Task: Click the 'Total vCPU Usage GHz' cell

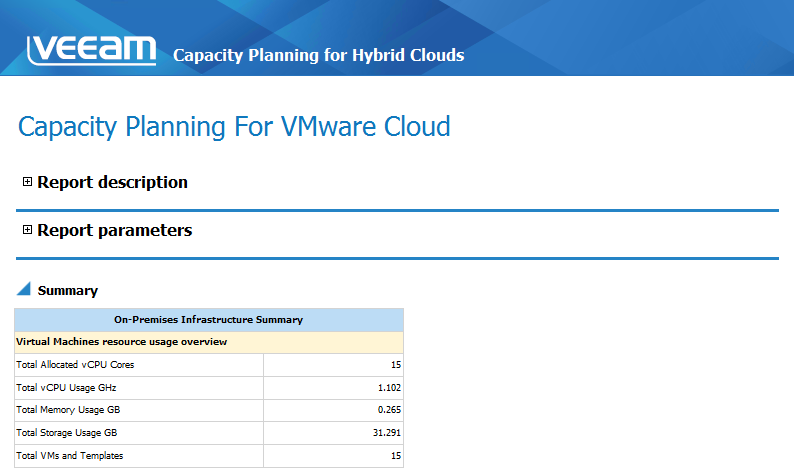Action: tap(139, 388)
